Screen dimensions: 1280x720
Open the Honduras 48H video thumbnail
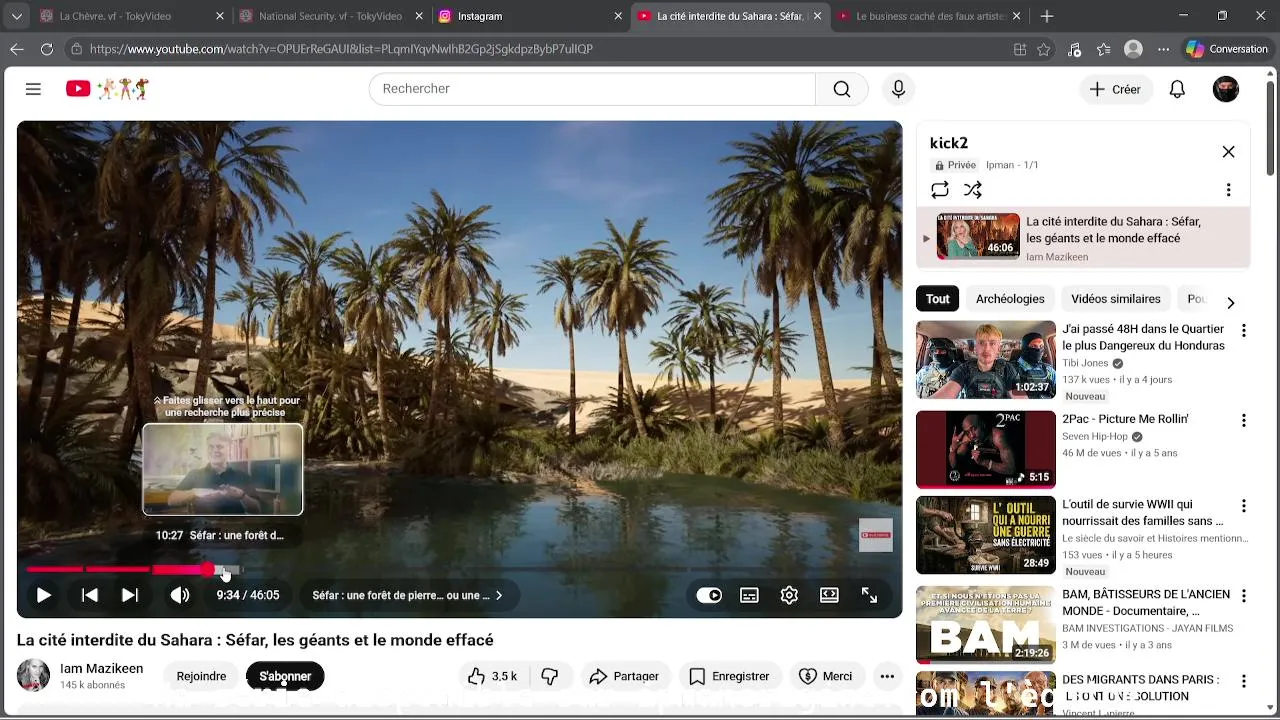click(x=986, y=360)
